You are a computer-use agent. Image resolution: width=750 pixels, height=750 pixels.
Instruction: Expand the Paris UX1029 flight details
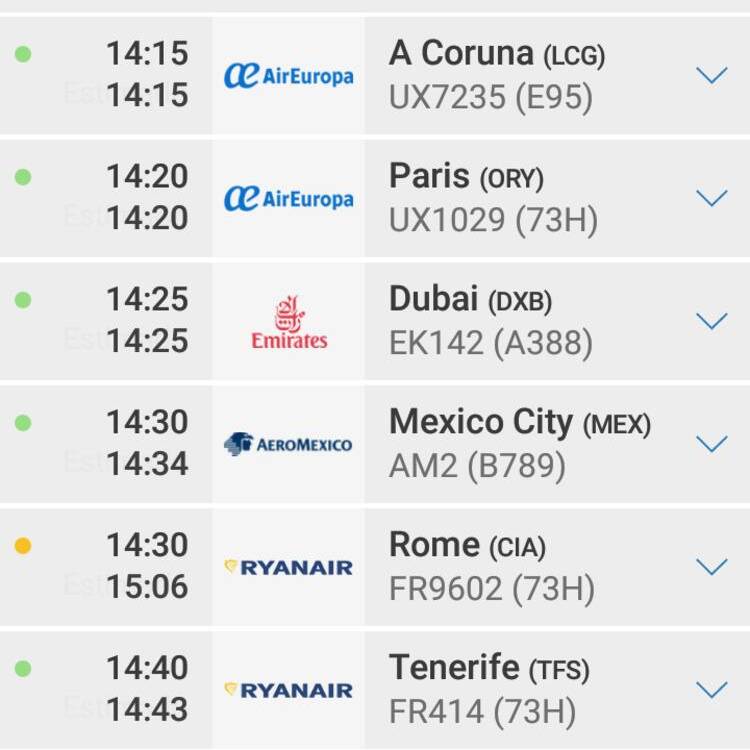pos(712,198)
